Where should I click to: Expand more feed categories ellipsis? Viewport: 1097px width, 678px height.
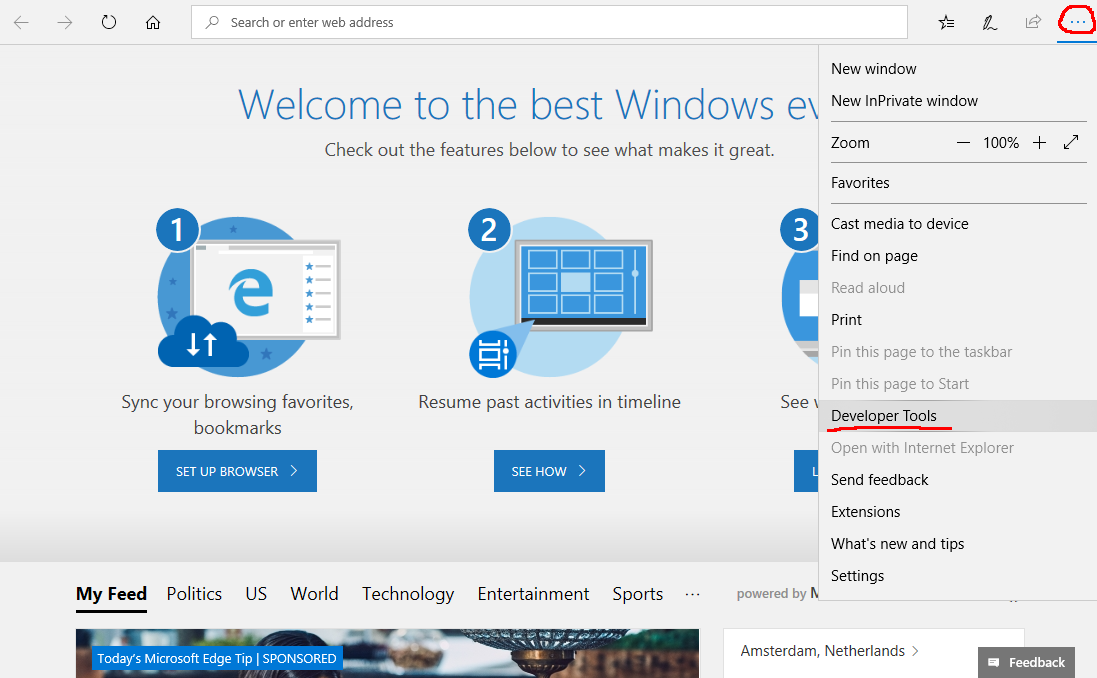pos(692,594)
